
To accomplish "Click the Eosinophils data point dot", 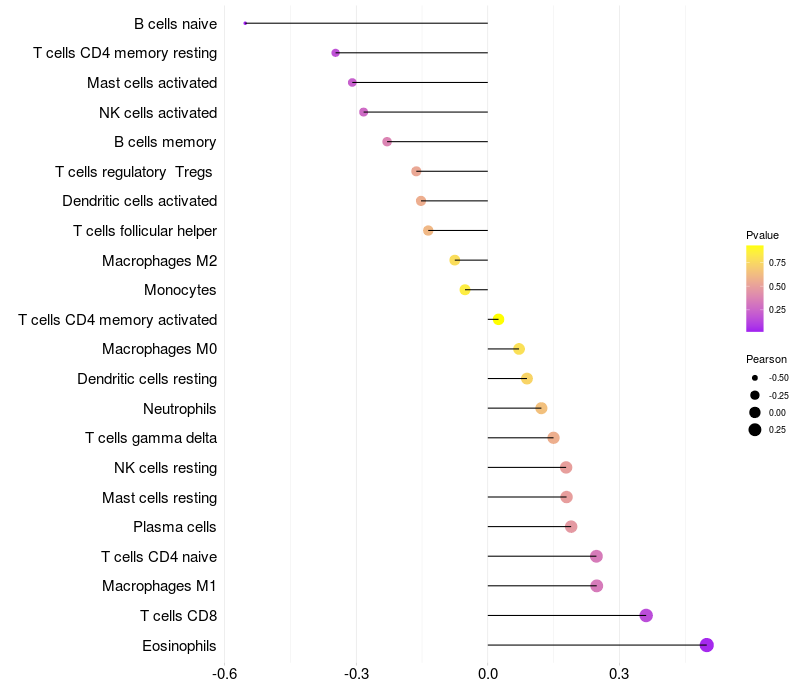I will tap(706, 645).
